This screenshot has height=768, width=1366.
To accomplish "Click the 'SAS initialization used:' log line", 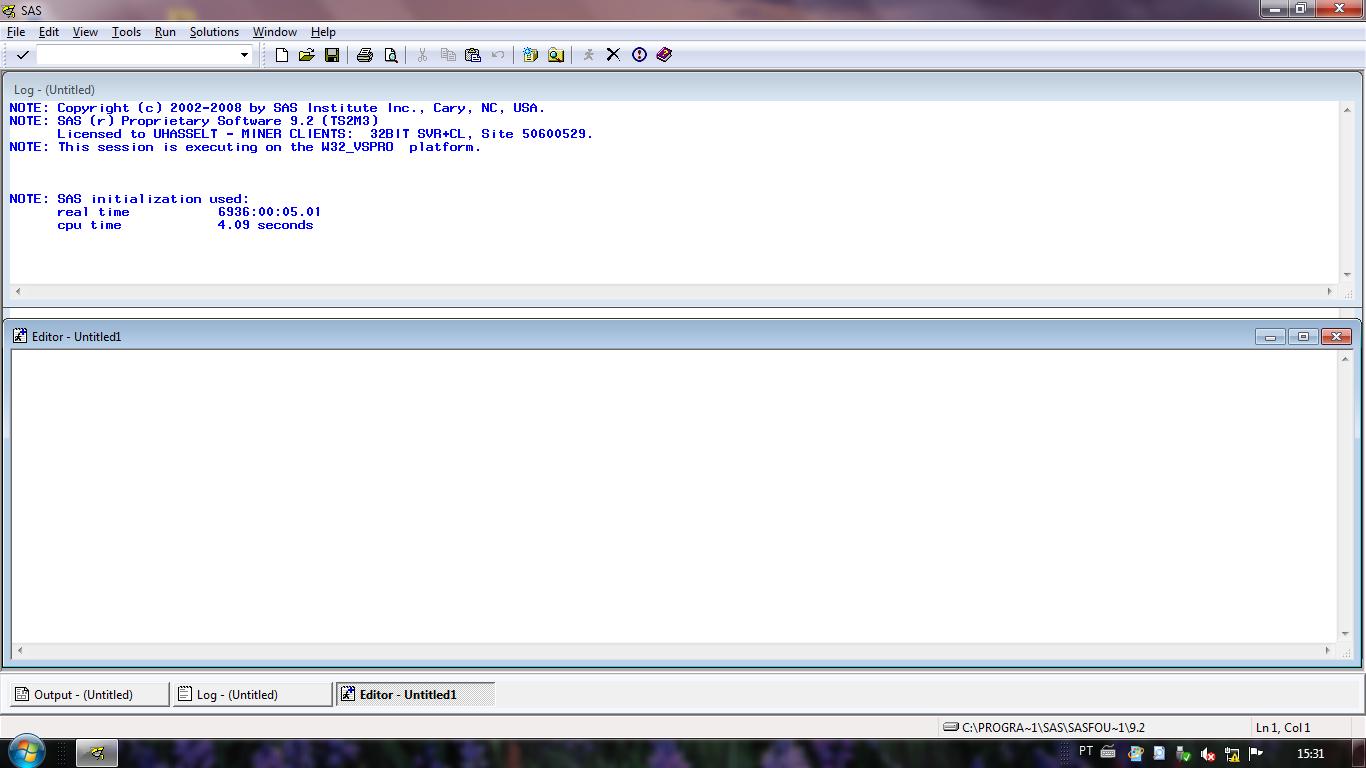I will click(x=129, y=199).
